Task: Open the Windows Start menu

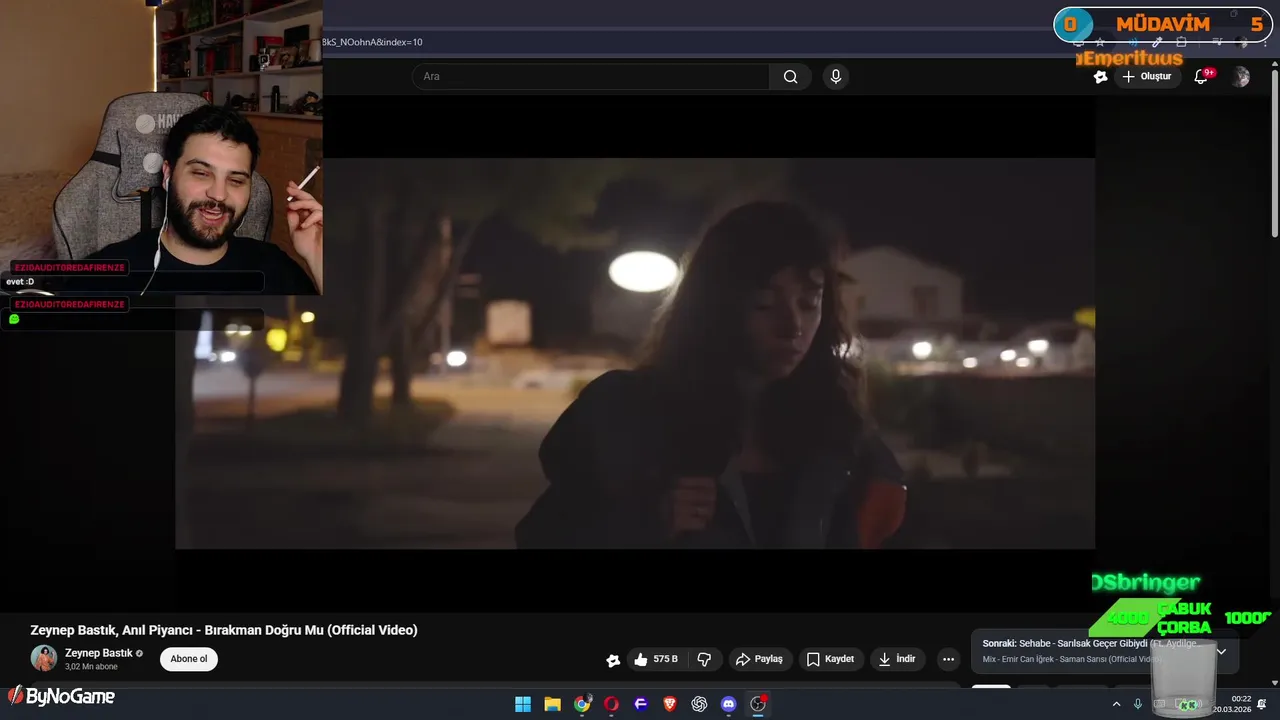Action: (x=523, y=704)
